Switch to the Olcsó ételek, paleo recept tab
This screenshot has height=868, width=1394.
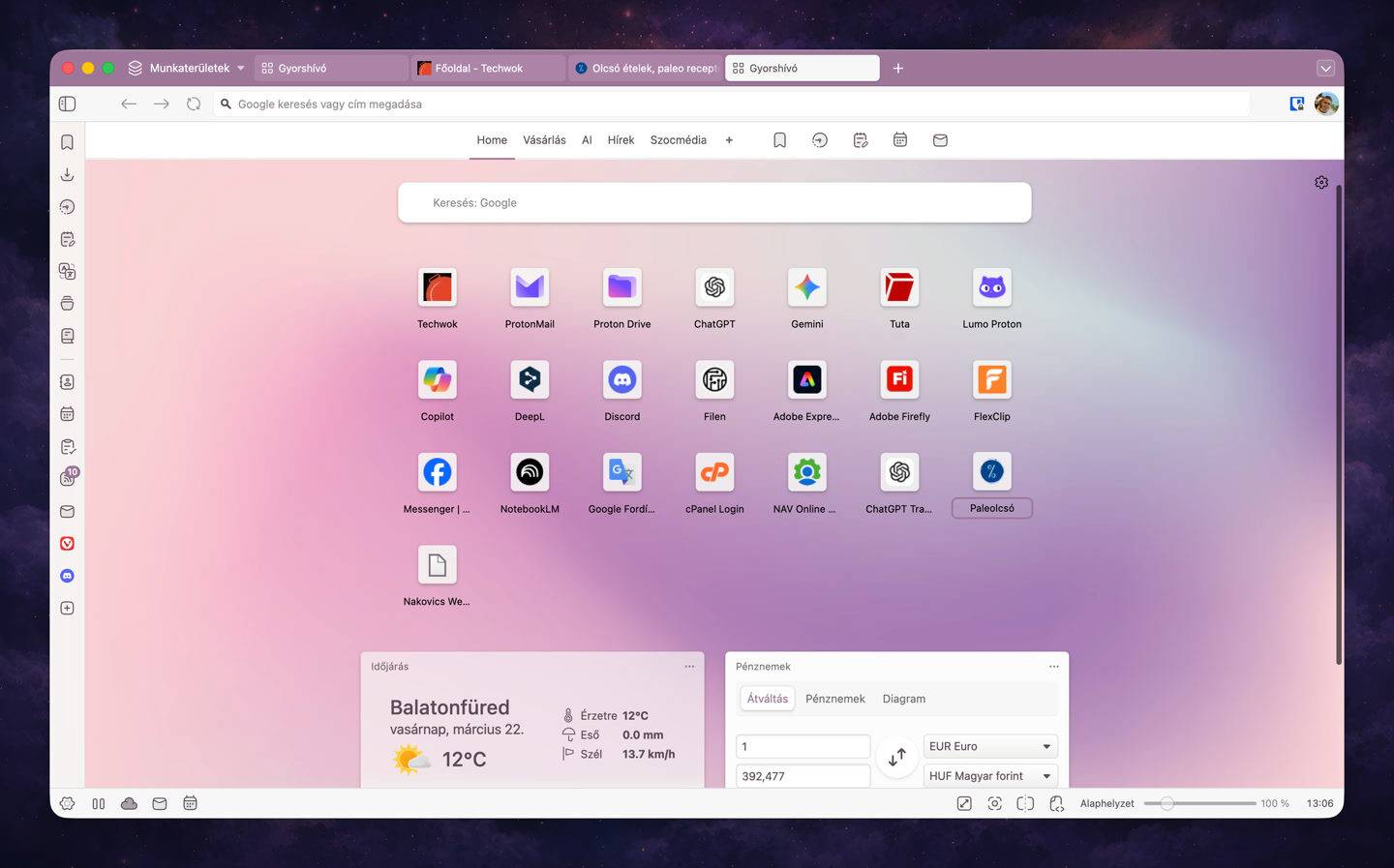coord(645,68)
